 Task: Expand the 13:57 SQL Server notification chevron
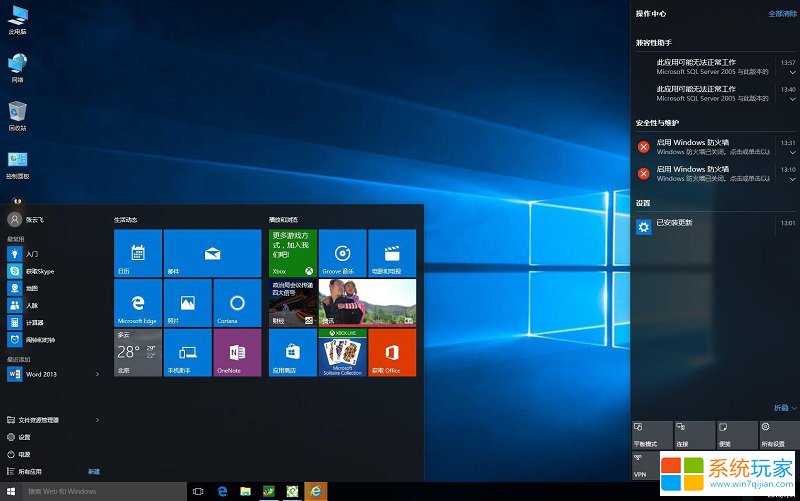792,72
